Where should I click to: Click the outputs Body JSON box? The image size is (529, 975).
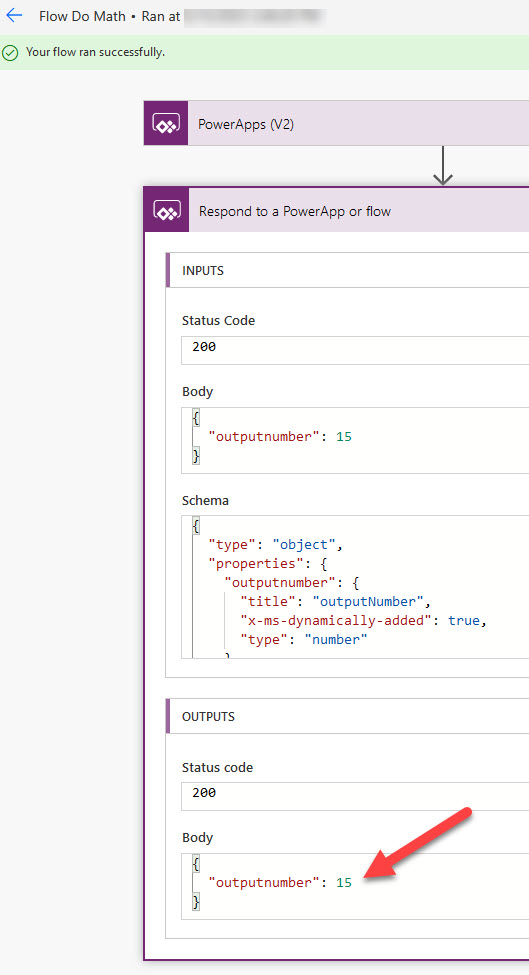[355, 886]
